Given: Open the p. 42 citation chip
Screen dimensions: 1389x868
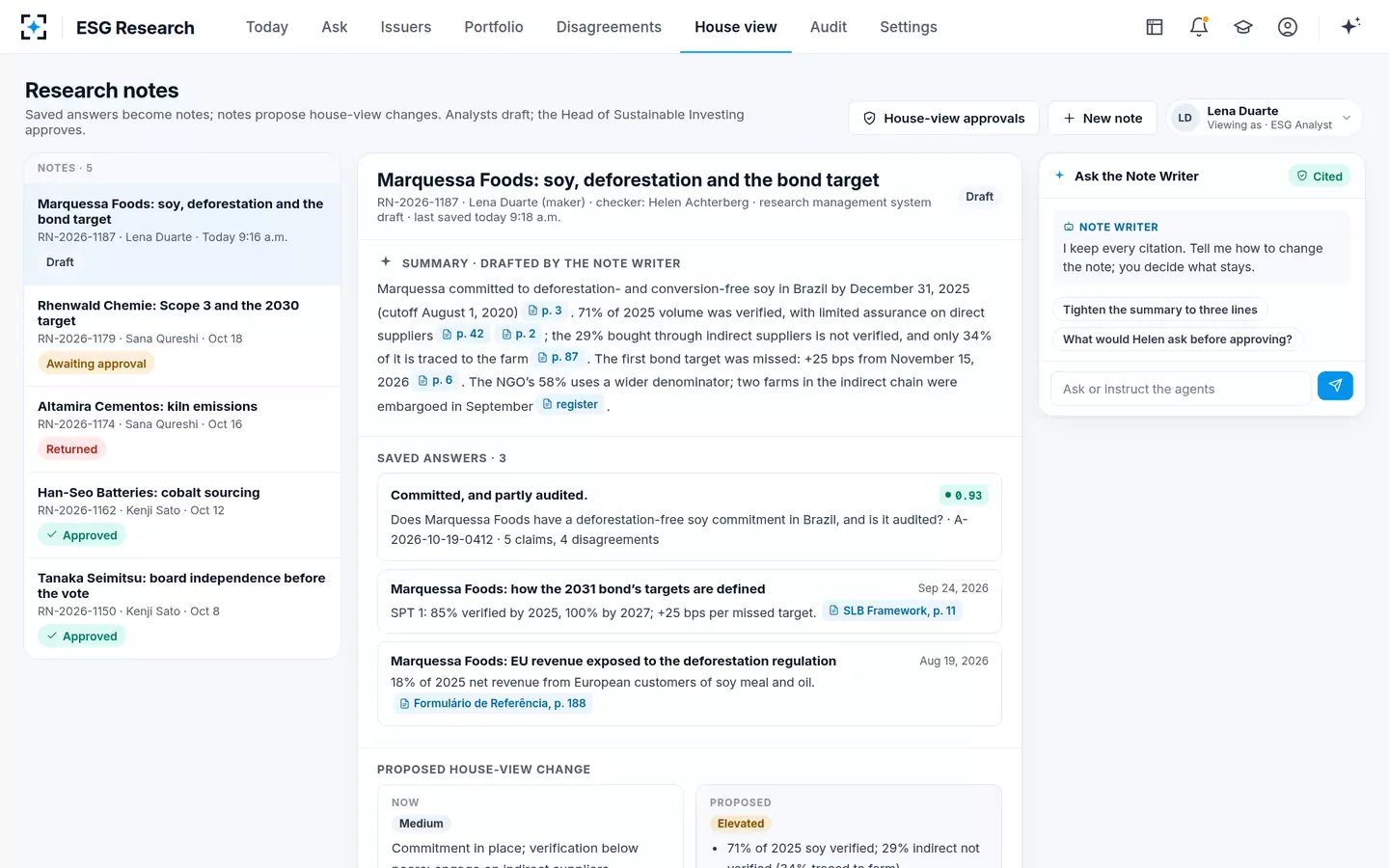Looking at the screenshot, I should coord(464,334).
